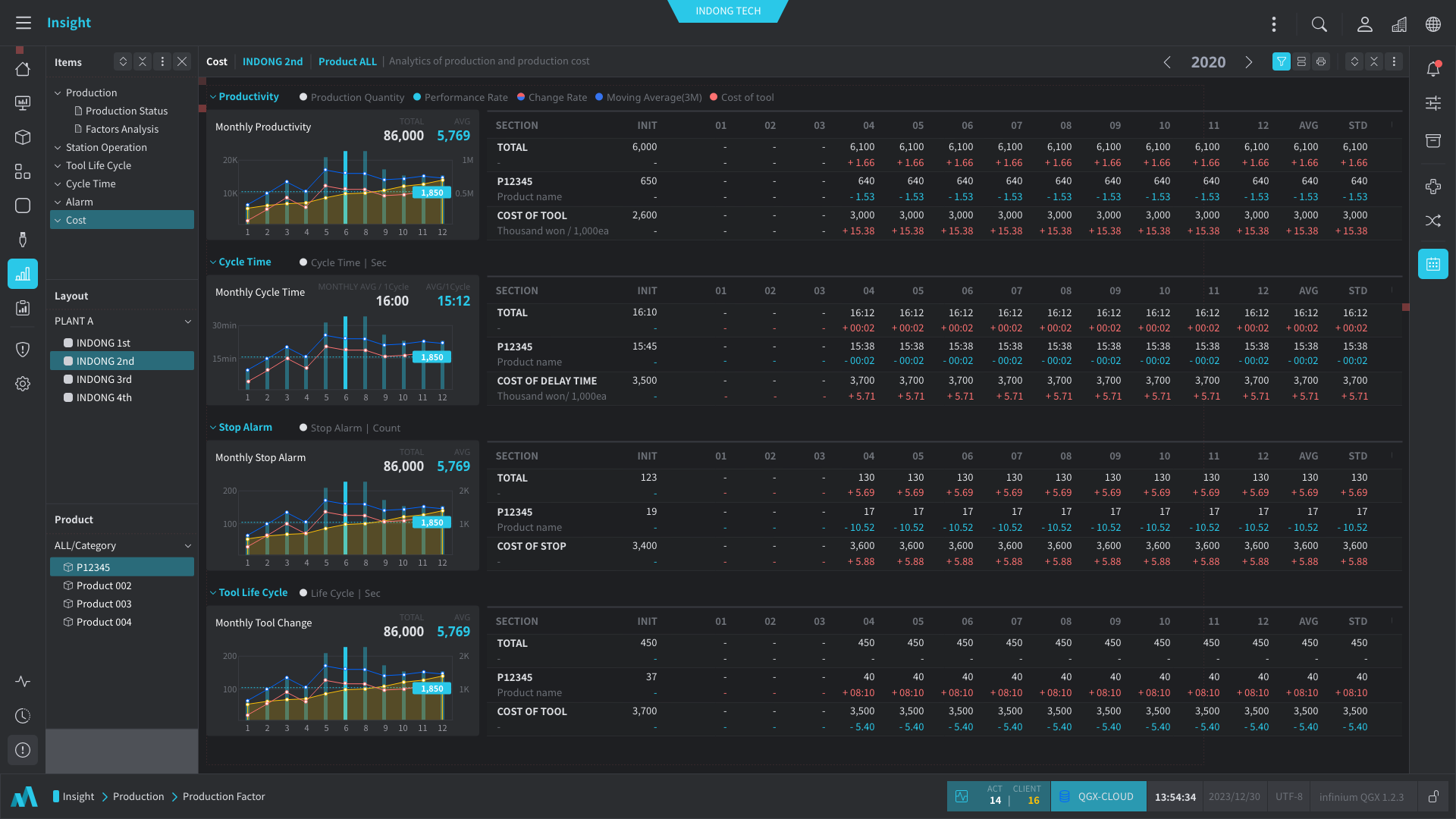Select Cost in the Items tree
The height and width of the screenshot is (819, 1456).
point(76,220)
